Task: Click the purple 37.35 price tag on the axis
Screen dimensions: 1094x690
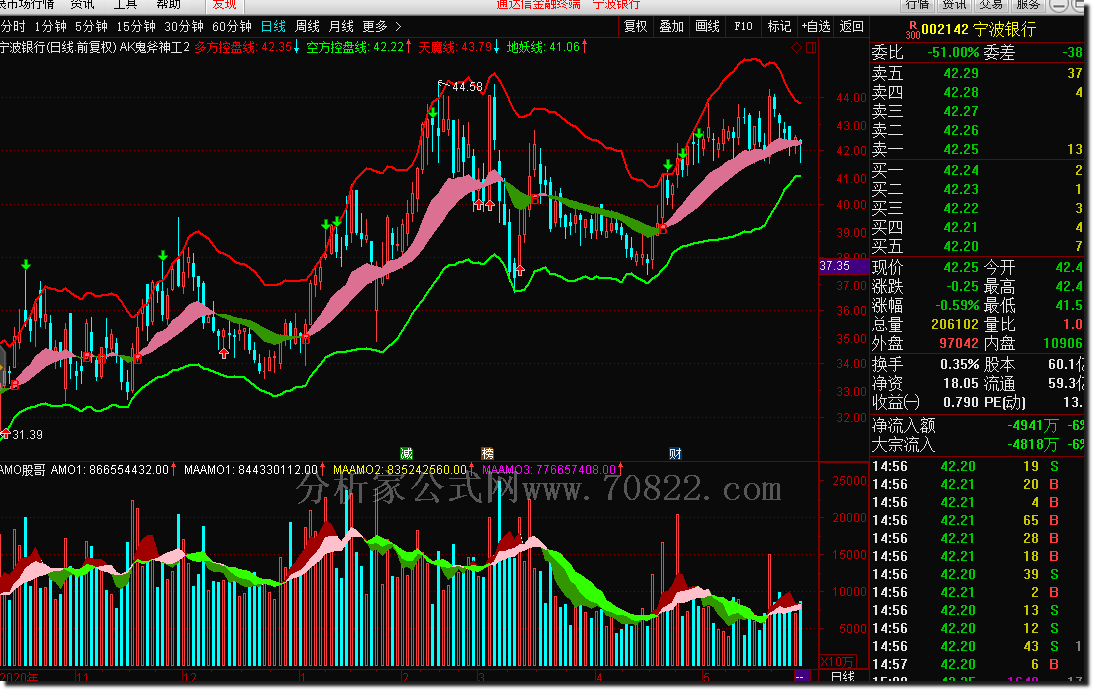Action: 843,266
